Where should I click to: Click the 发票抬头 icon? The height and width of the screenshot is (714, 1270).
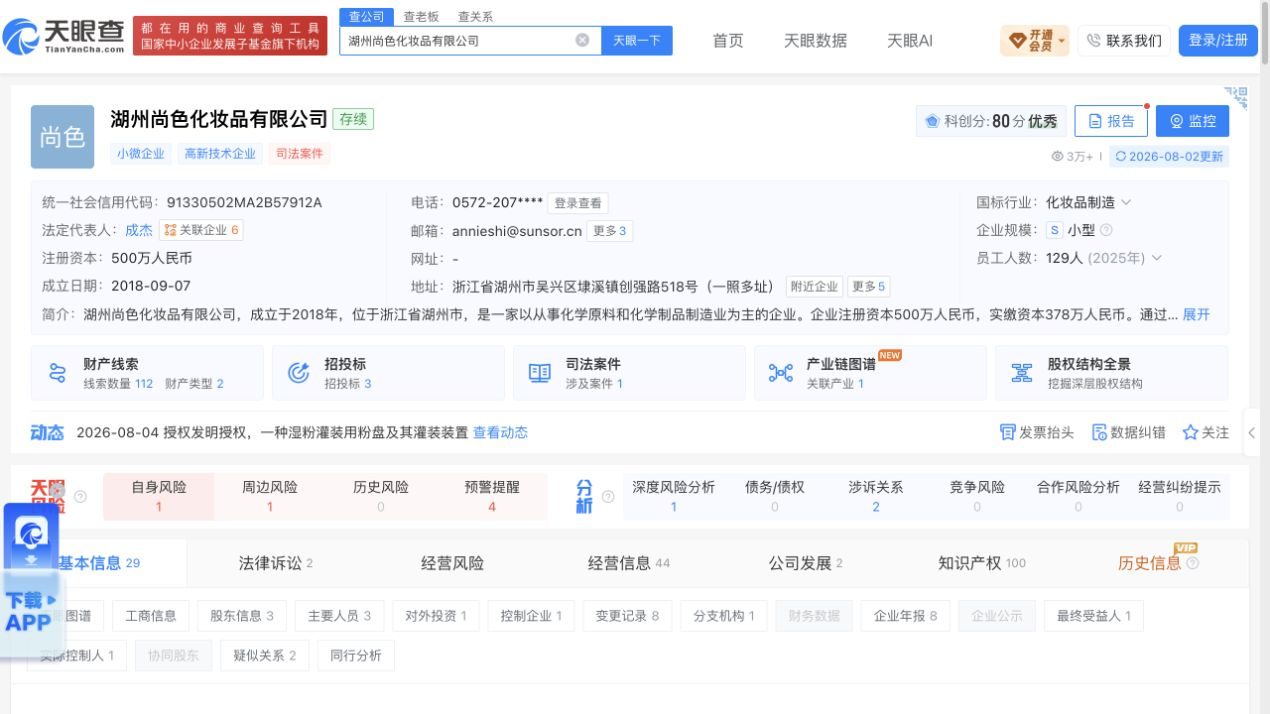[x=1007, y=432]
